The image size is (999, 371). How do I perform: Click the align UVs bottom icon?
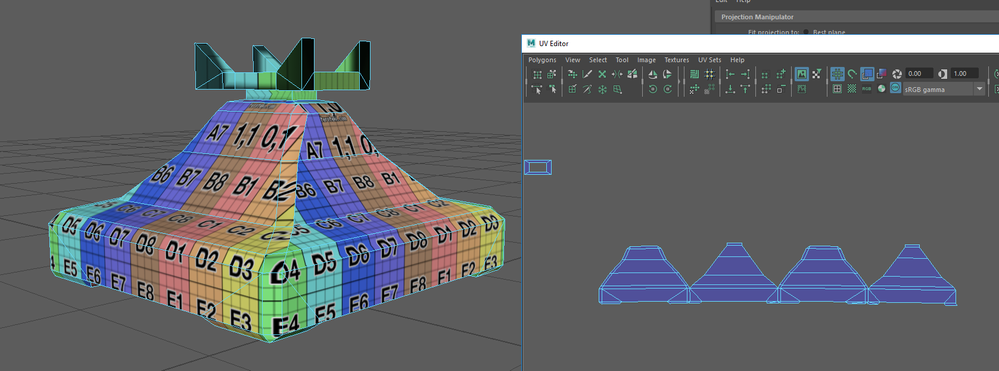pos(730,89)
